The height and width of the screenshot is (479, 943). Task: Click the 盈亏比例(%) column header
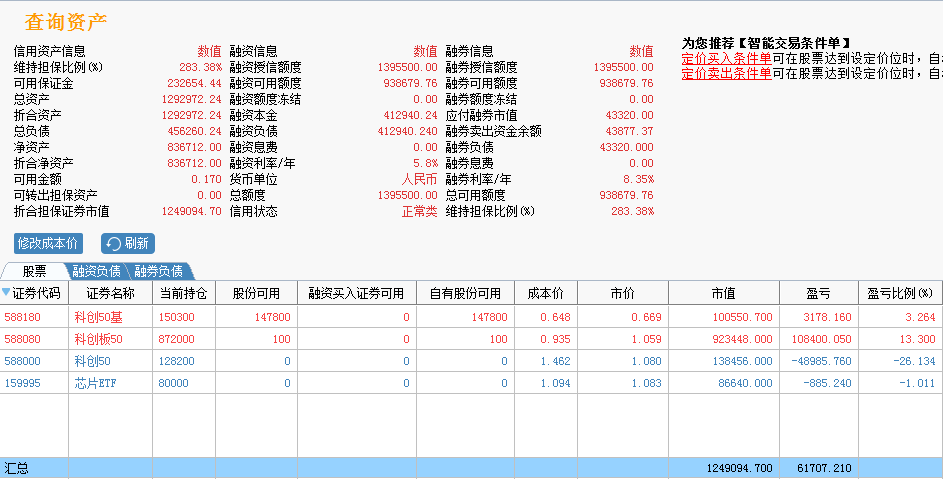click(x=900, y=293)
